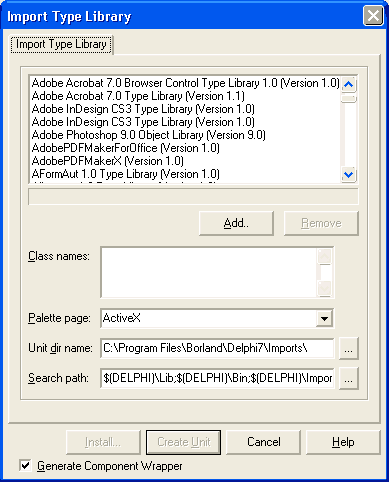Browse for Search path directories
The width and height of the screenshot is (389, 482).
click(x=348, y=378)
